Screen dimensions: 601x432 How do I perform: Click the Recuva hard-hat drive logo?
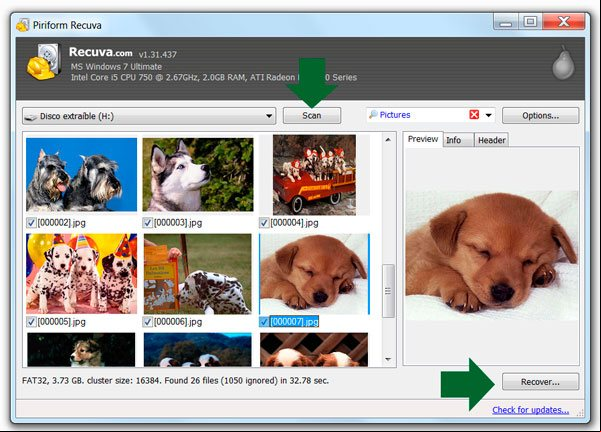coord(44,61)
